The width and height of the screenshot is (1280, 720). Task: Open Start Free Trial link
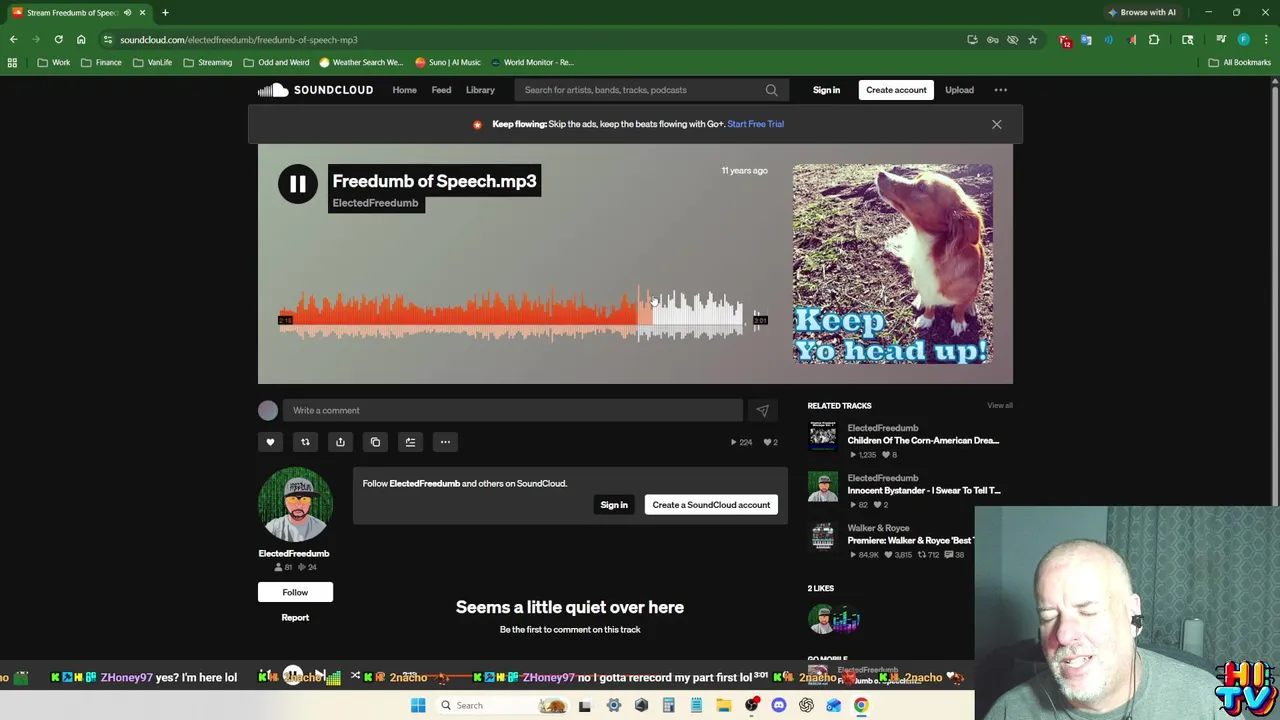[755, 124]
